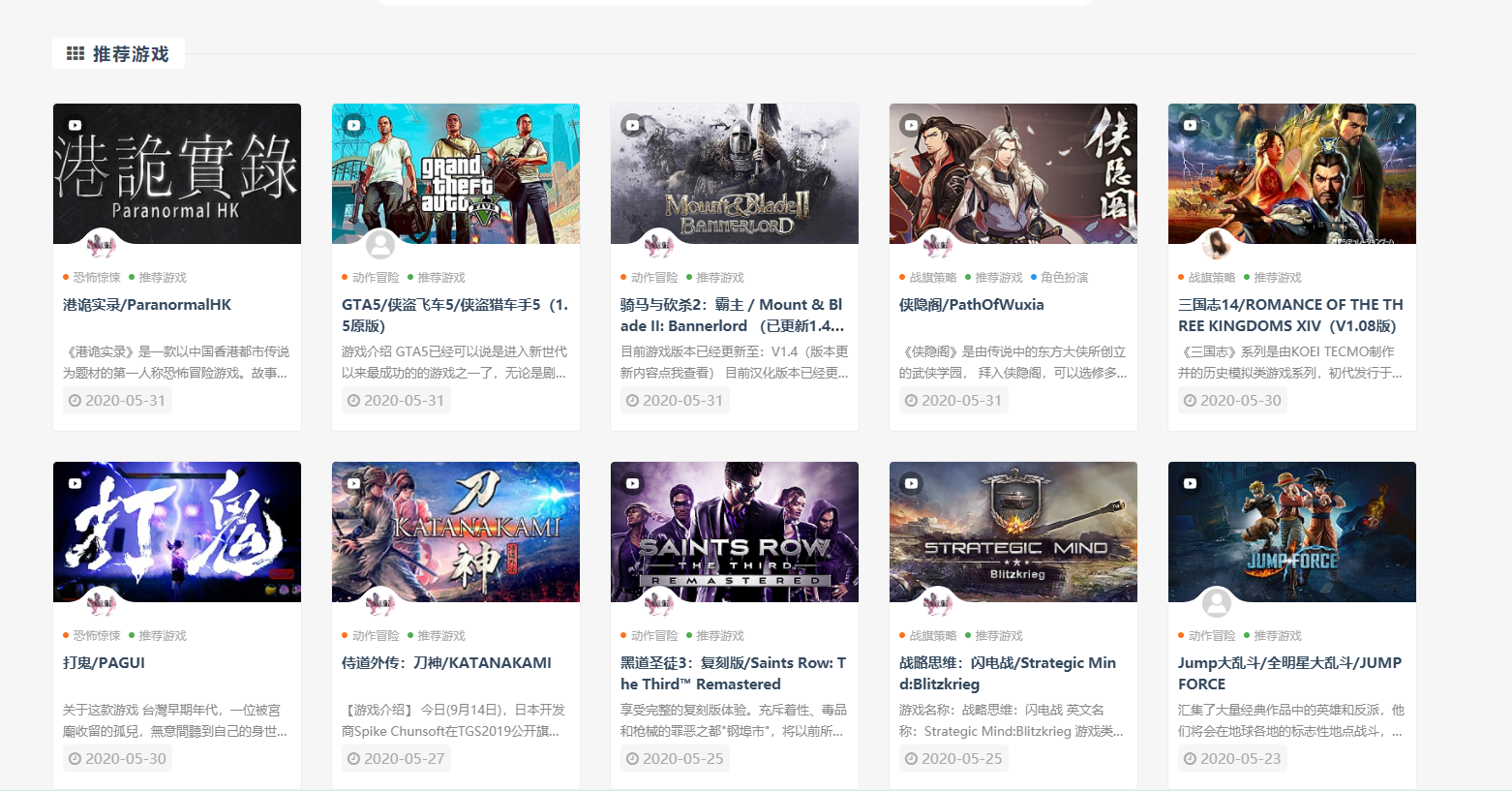The width and height of the screenshot is (1512, 791).
Task: Click the Paranormal HK cover image
Action: (177, 173)
